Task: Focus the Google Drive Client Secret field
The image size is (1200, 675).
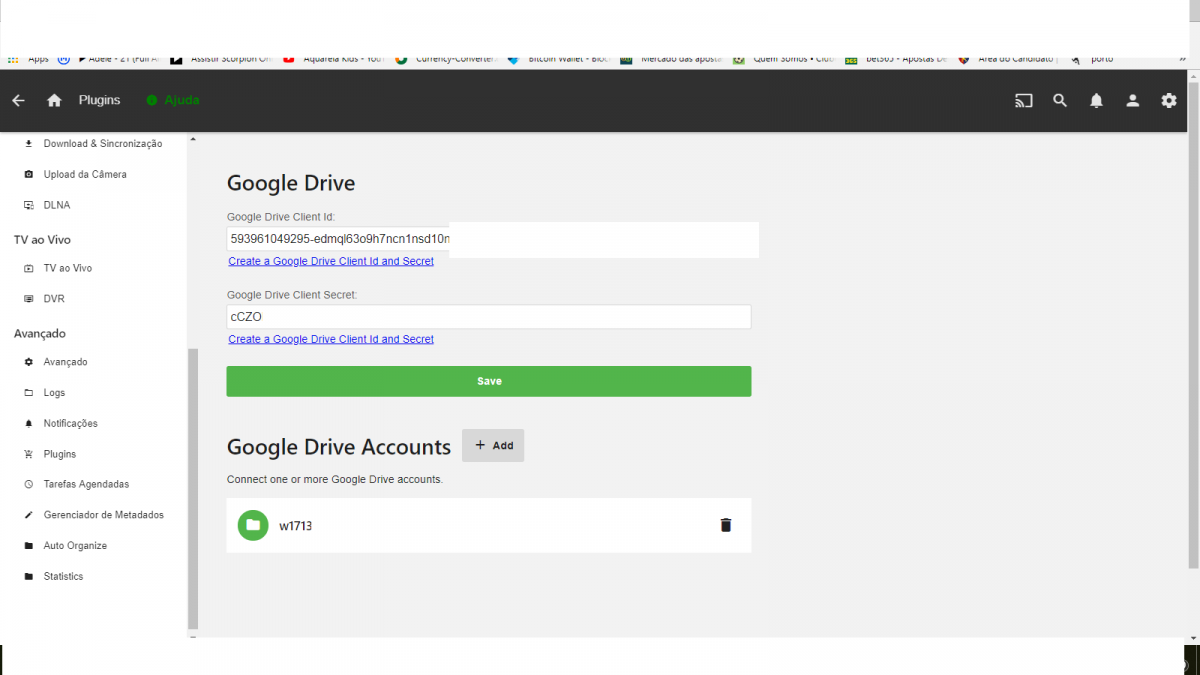Action: [488, 317]
